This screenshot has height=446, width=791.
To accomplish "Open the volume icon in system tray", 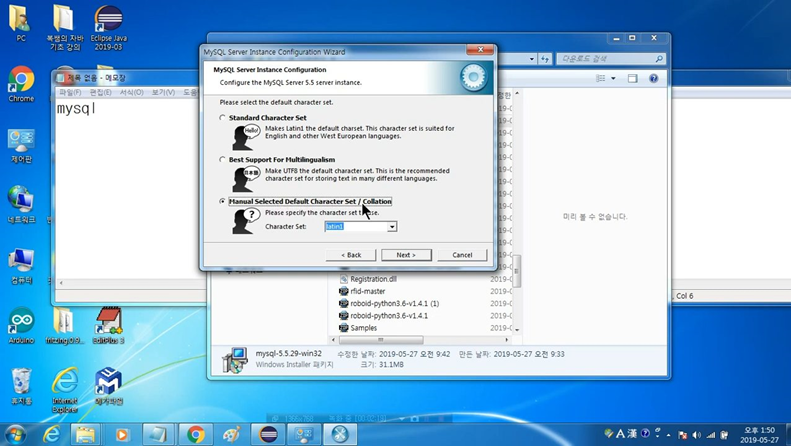I will tap(697, 434).
